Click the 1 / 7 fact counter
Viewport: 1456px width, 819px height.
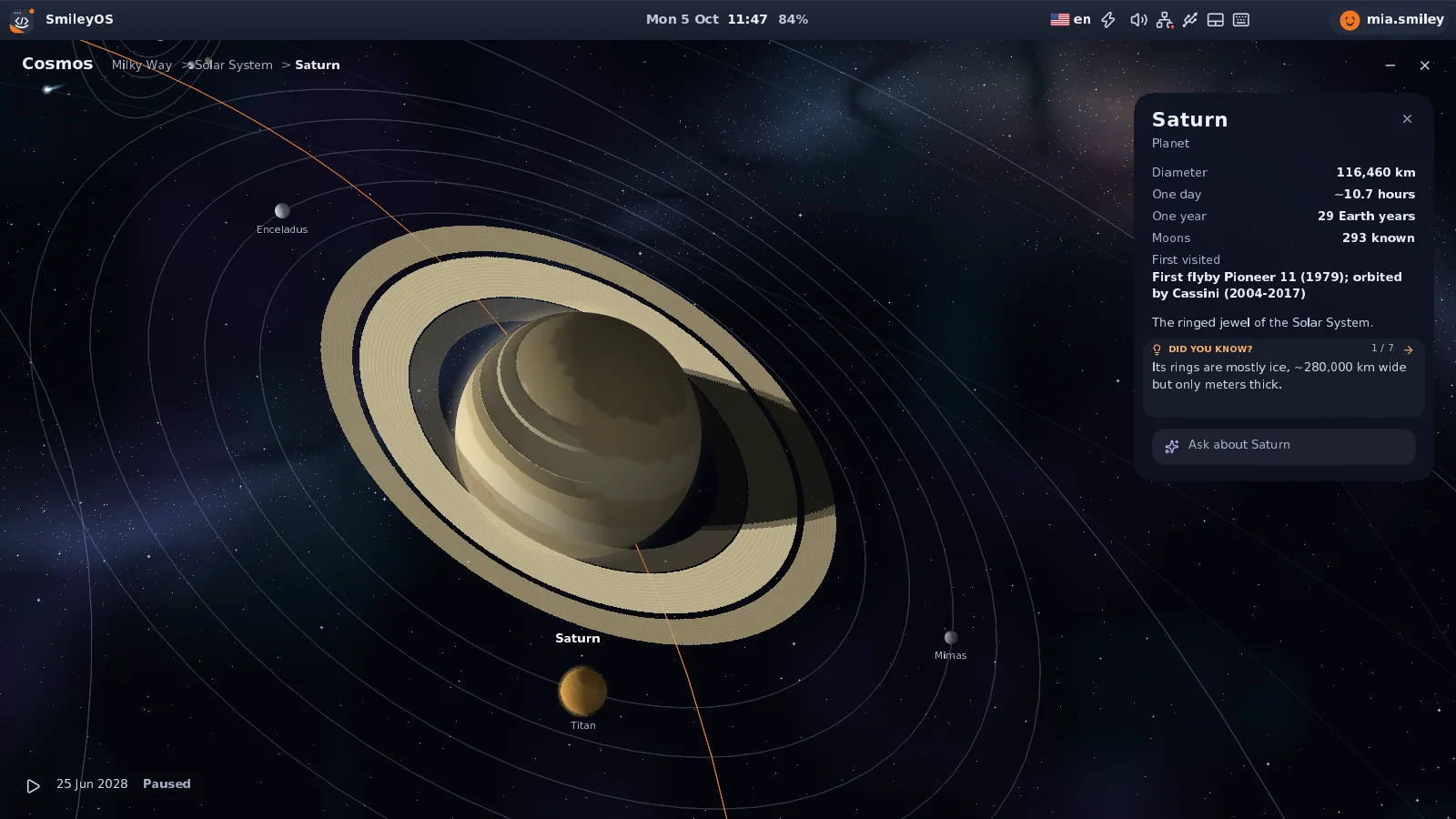pyautogui.click(x=1382, y=349)
